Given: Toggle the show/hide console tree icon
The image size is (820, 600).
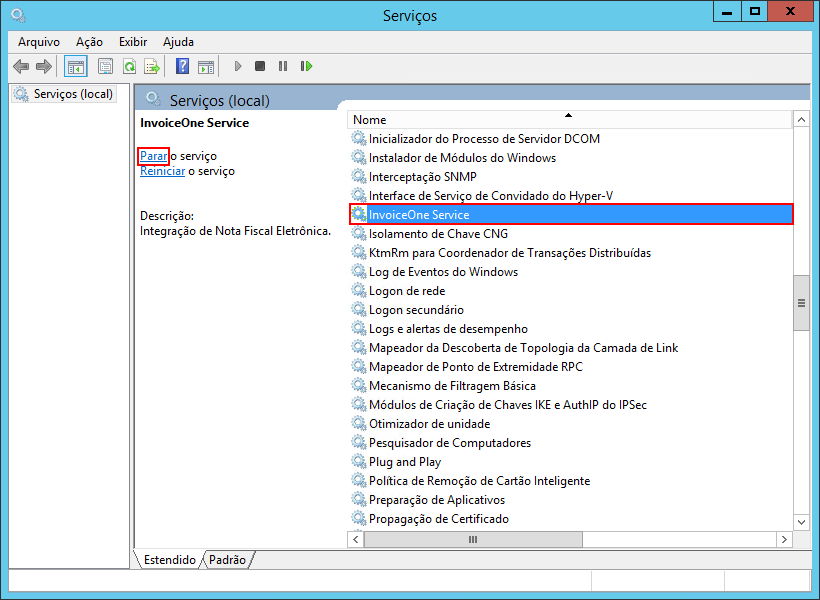Looking at the screenshot, I should coord(76,66).
